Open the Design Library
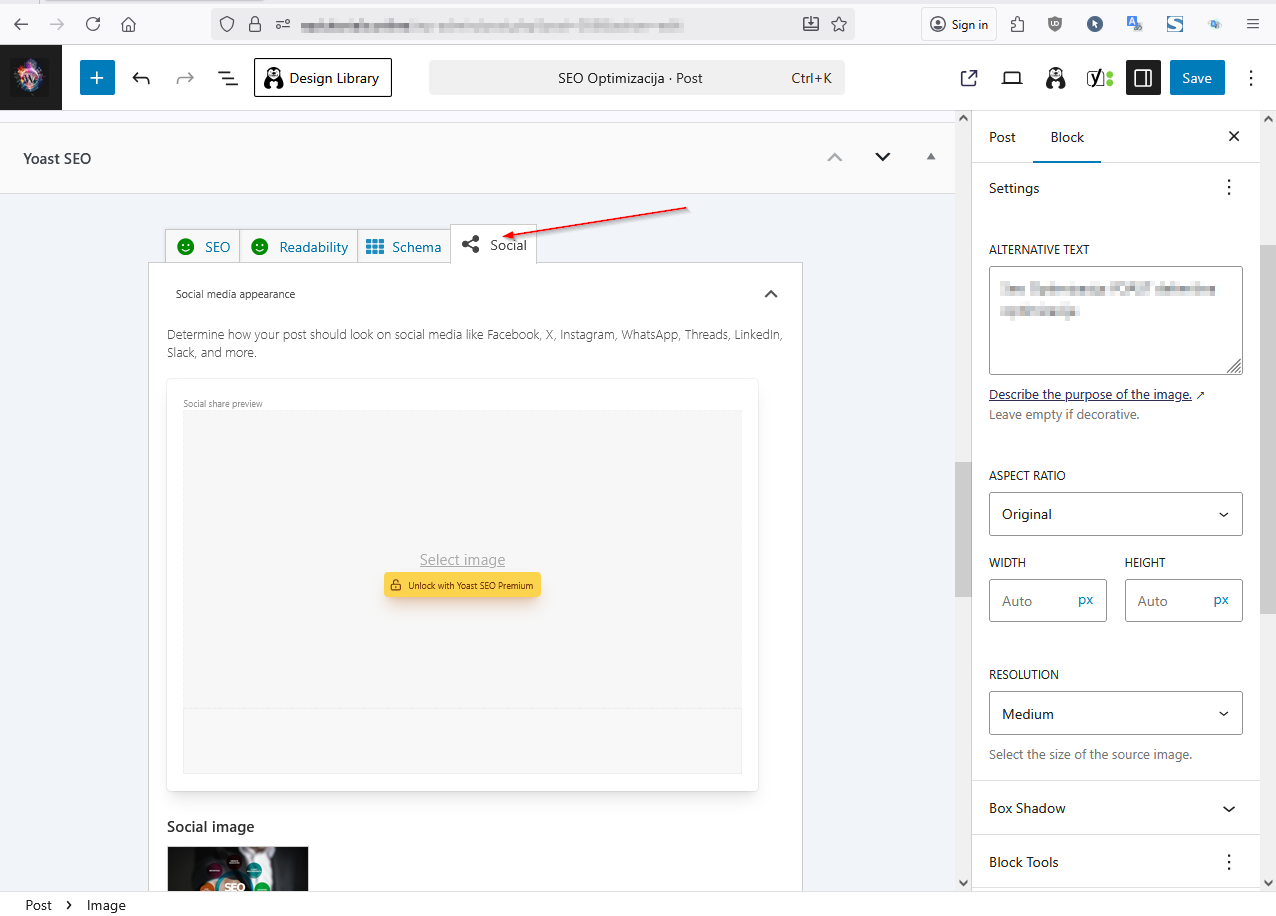Viewport: 1276px width, 916px height. tap(322, 78)
